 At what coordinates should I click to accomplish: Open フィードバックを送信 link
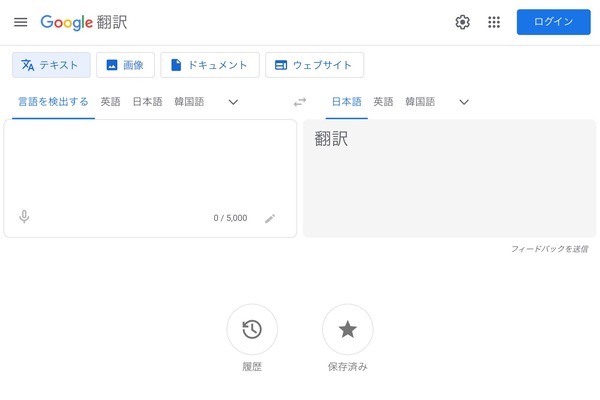point(549,249)
